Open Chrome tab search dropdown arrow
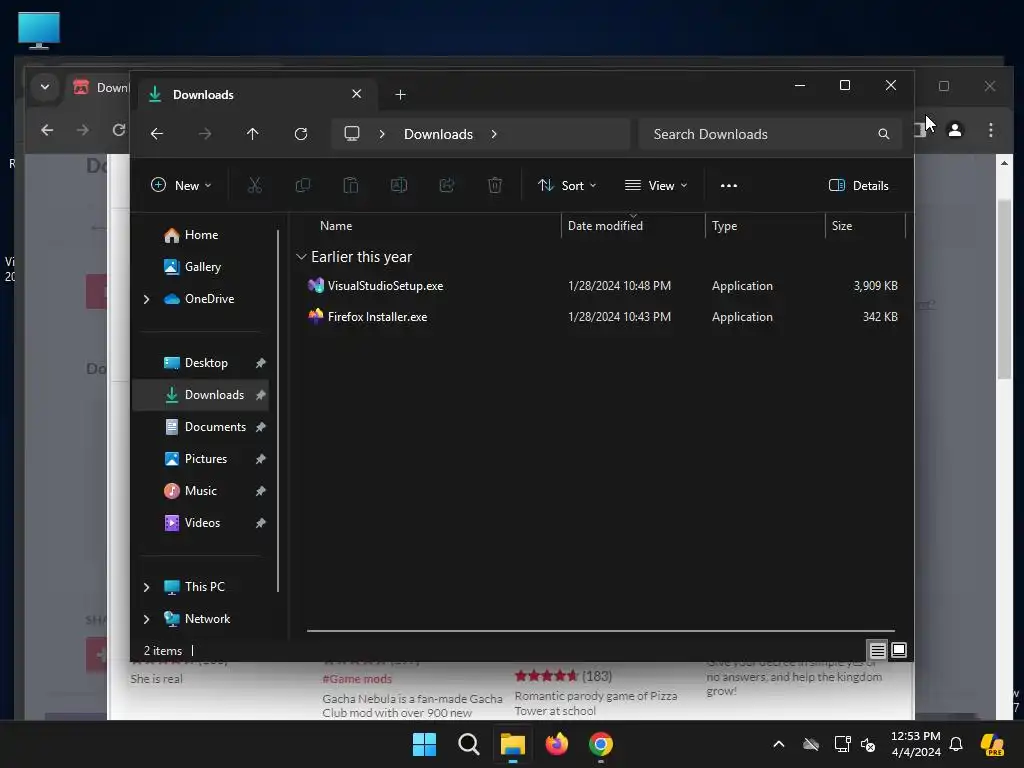Image resolution: width=1024 pixels, height=768 pixels. pos(45,87)
